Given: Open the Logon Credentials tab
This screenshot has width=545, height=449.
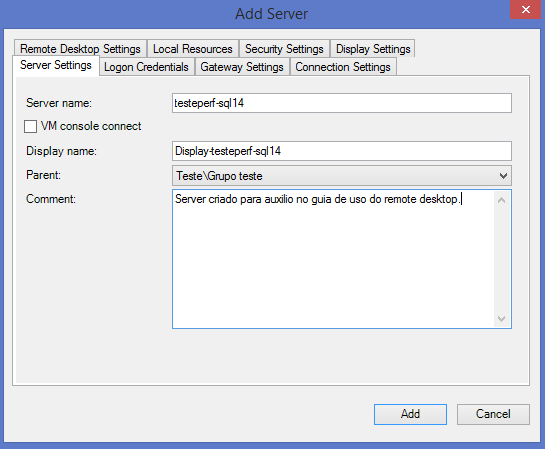Looking at the screenshot, I should coord(146,67).
